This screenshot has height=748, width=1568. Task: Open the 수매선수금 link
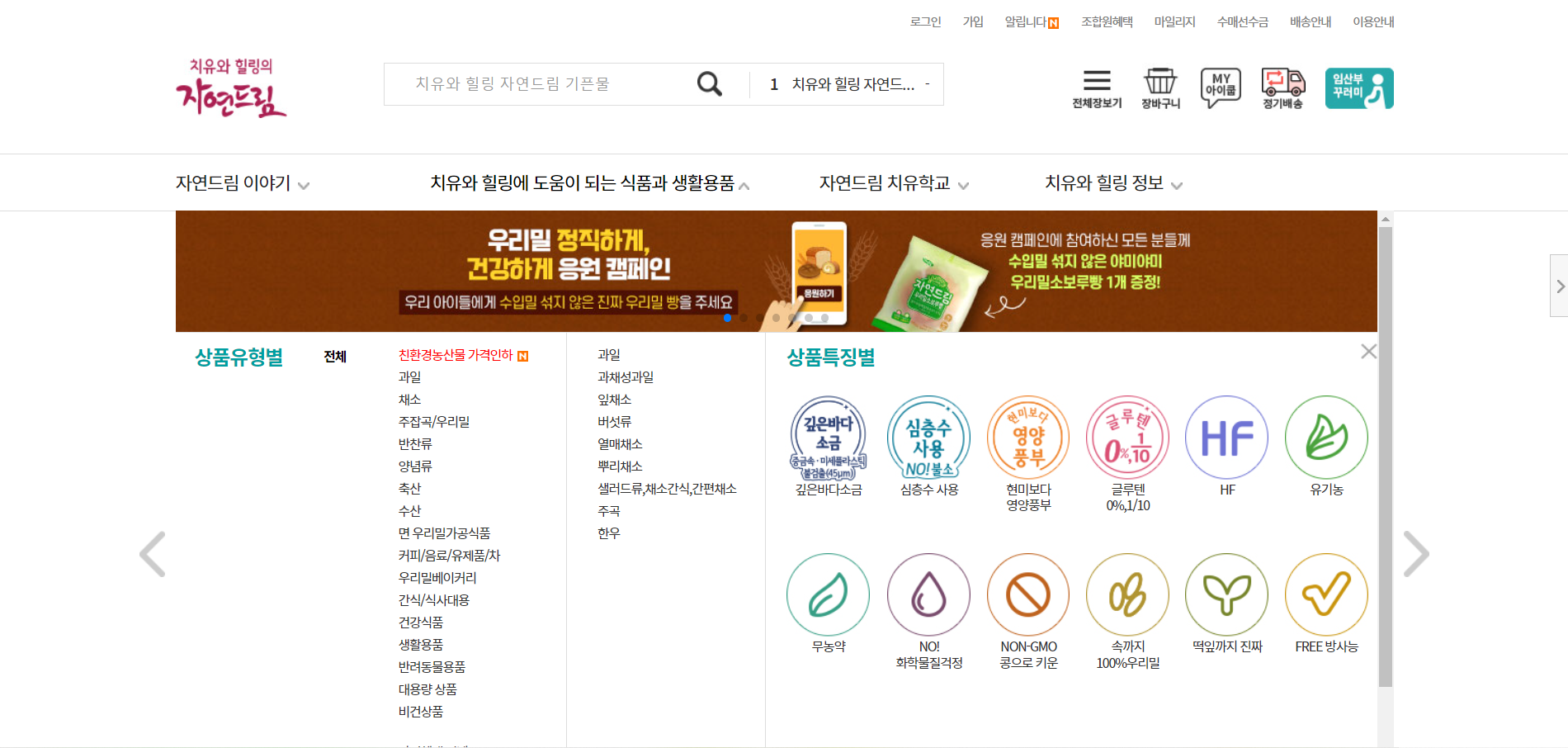pyautogui.click(x=1242, y=21)
